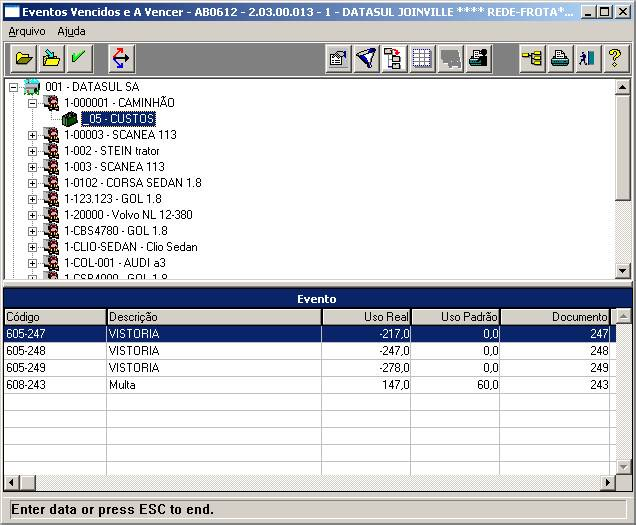Click the tree panel scroll down arrow
Viewport: 636px width, 525px height.
[623, 270]
